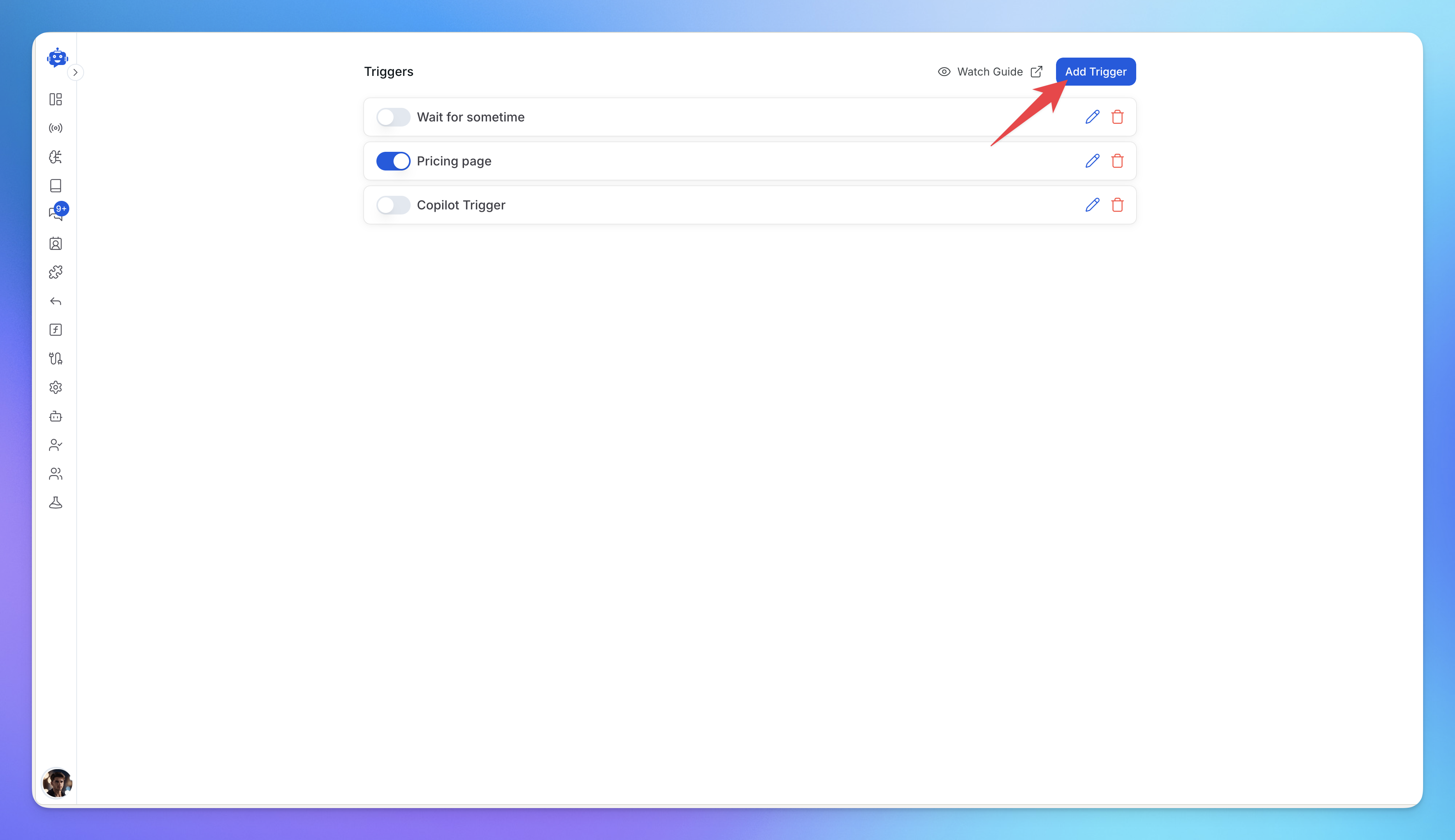Image resolution: width=1455 pixels, height=840 pixels.
Task: Disable the Pricing page trigger toggle
Action: tap(393, 161)
